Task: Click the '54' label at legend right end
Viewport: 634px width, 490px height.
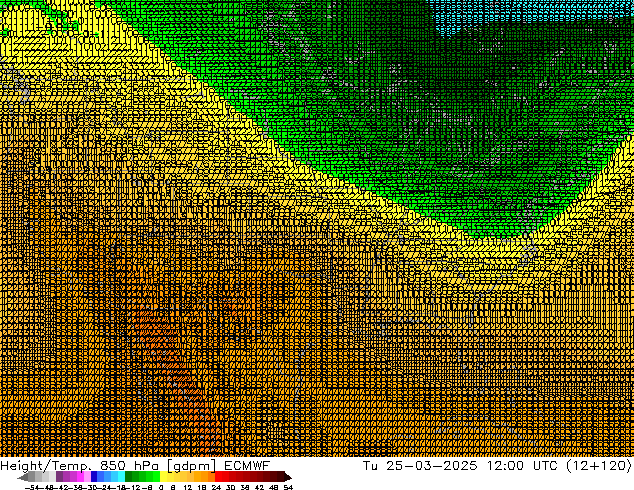Action: (x=288, y=487)
